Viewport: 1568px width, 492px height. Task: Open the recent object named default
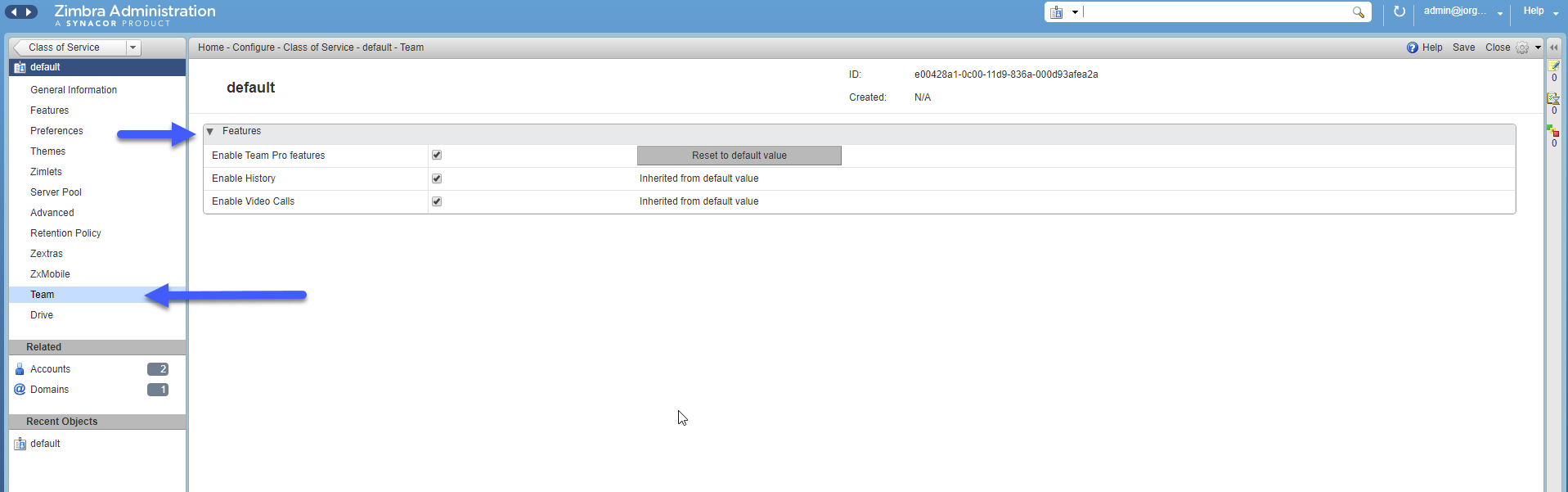(45, 444)
